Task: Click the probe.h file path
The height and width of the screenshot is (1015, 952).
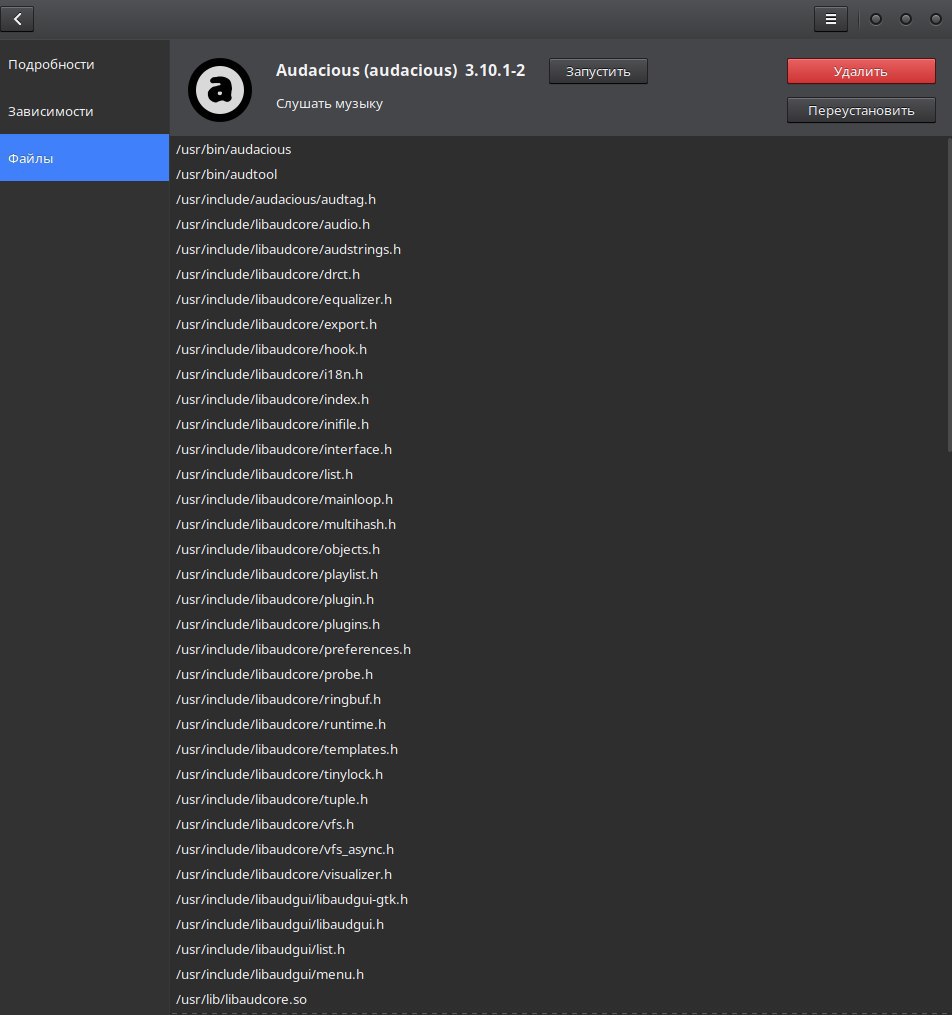Action: (x=274, y=675)
